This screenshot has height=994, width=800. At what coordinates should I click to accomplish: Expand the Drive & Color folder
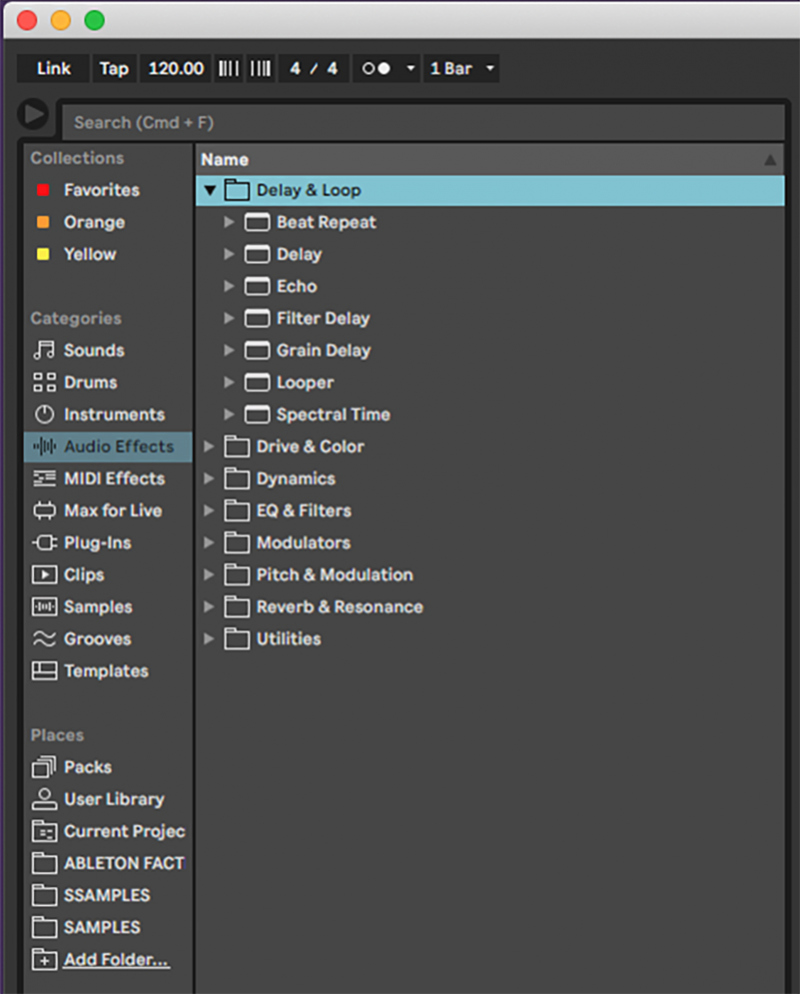[x=210, y=447]
